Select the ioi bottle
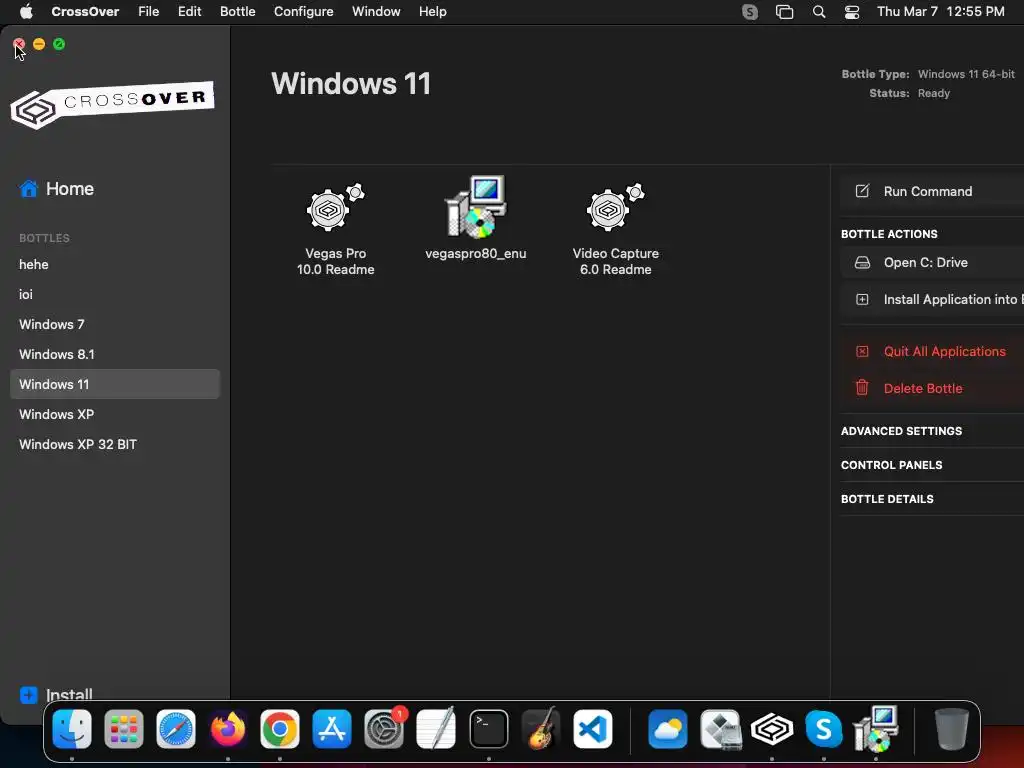 click(115, 295)
